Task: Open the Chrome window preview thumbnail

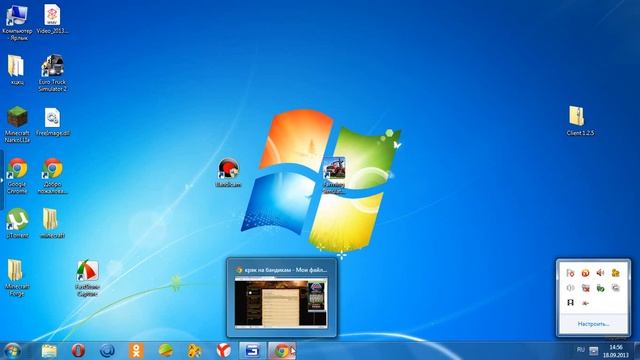Action: click(281, 302)
